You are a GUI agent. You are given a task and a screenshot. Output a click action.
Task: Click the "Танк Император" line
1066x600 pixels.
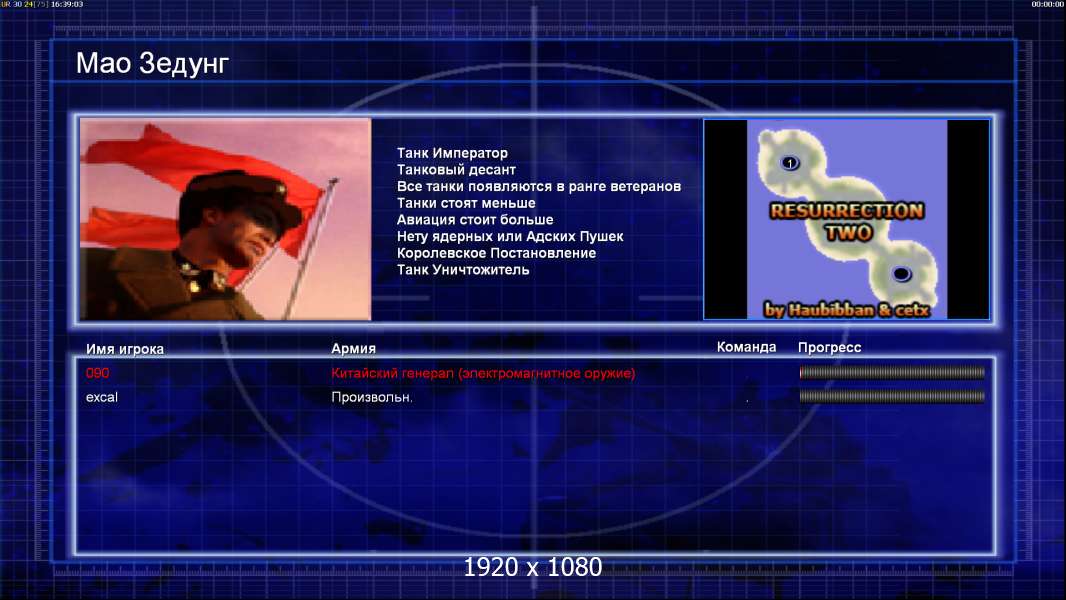pyautogui.click(x=452, y=153)
